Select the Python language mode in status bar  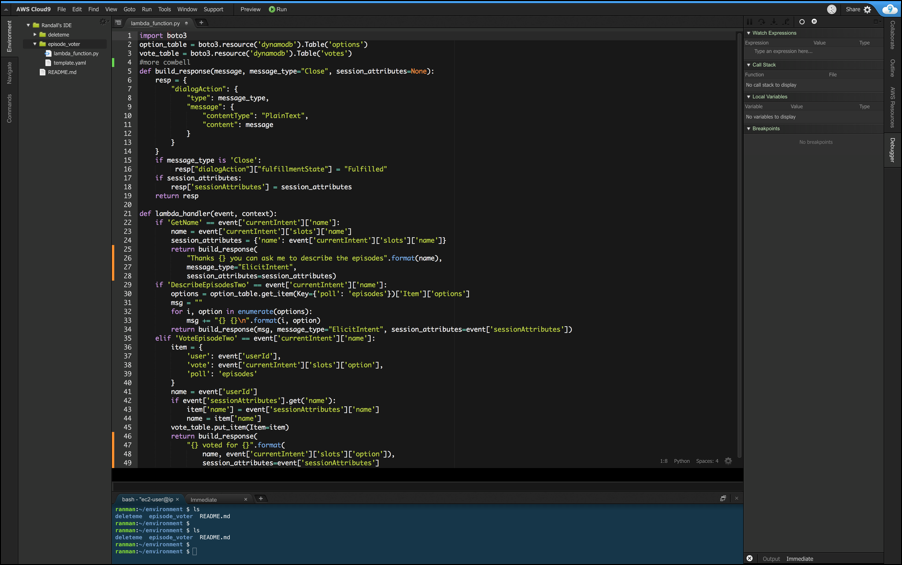click(x=682, y=461)
